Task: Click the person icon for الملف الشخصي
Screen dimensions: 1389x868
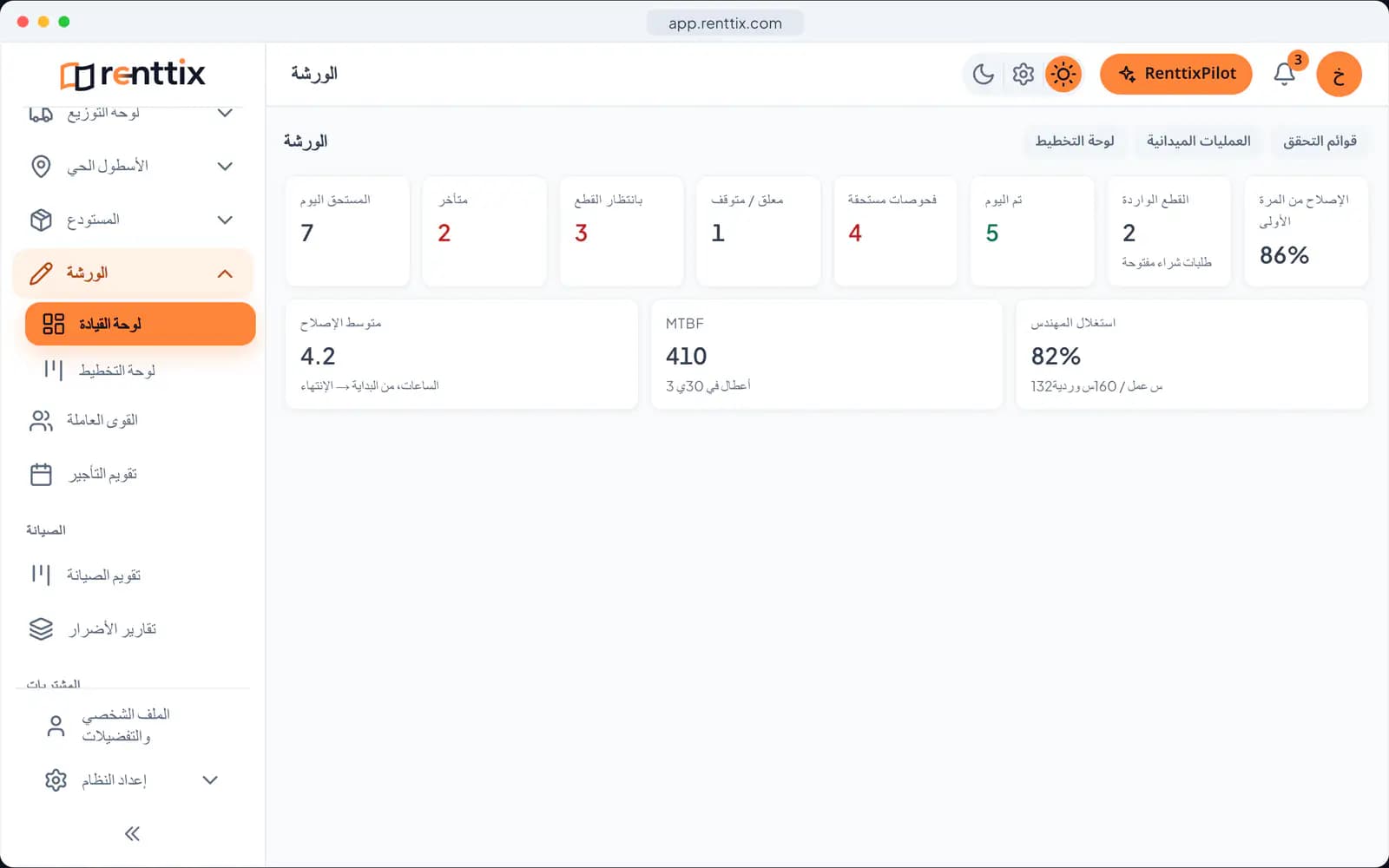Action: [x=56, y=726]
